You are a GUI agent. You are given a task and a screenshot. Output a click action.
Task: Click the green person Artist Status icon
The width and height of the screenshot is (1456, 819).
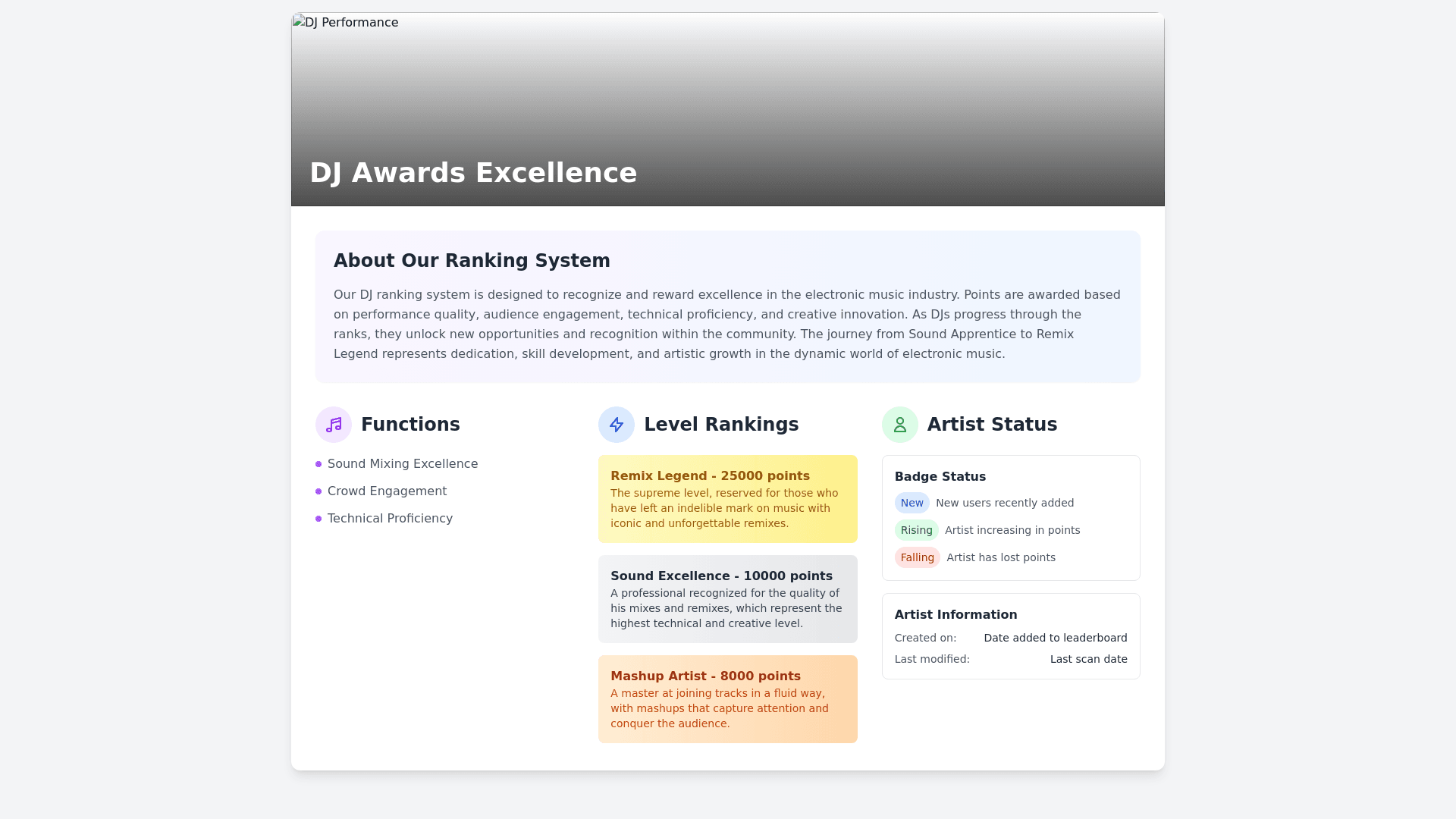[900, 425]
